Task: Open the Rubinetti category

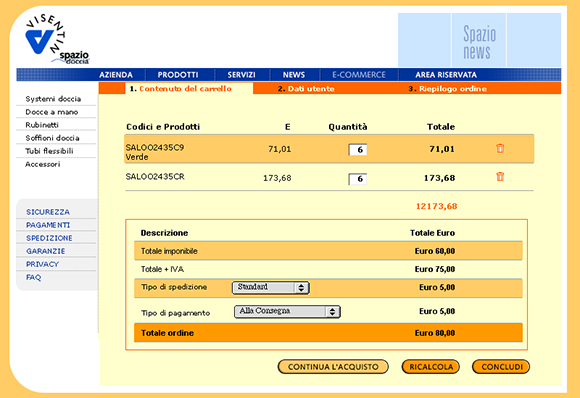Action: pos(42,125)
